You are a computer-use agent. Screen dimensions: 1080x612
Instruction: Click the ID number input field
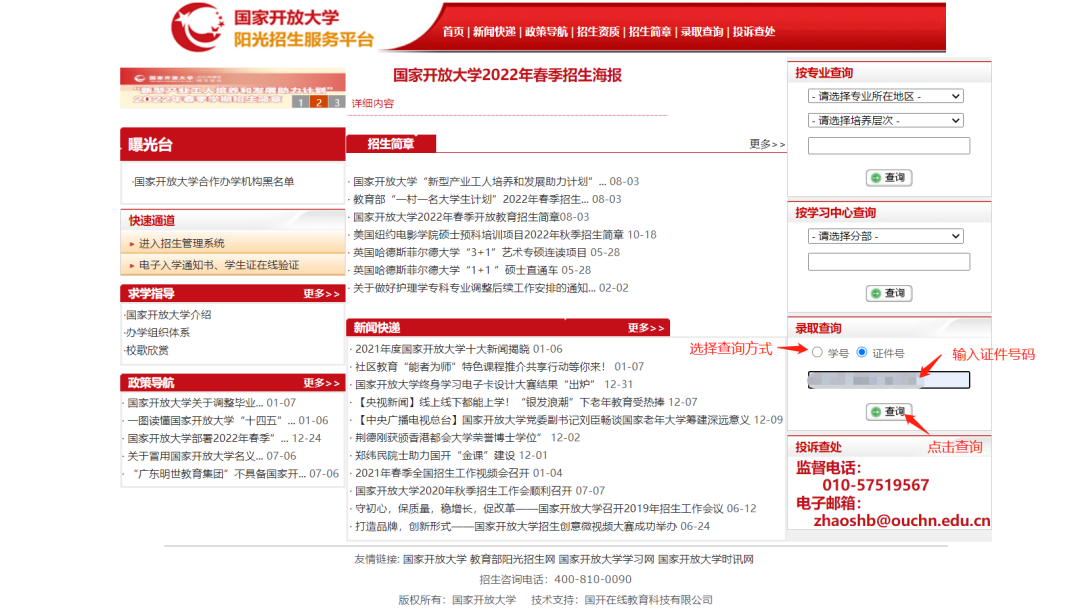(x=889, y=380)
